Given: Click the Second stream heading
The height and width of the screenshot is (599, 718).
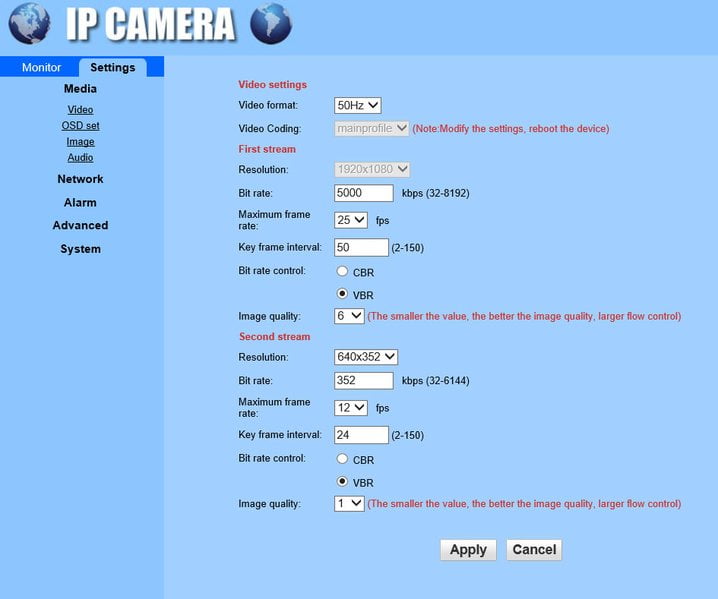Looking at the screenshot, I should click(x=274, y=337).
